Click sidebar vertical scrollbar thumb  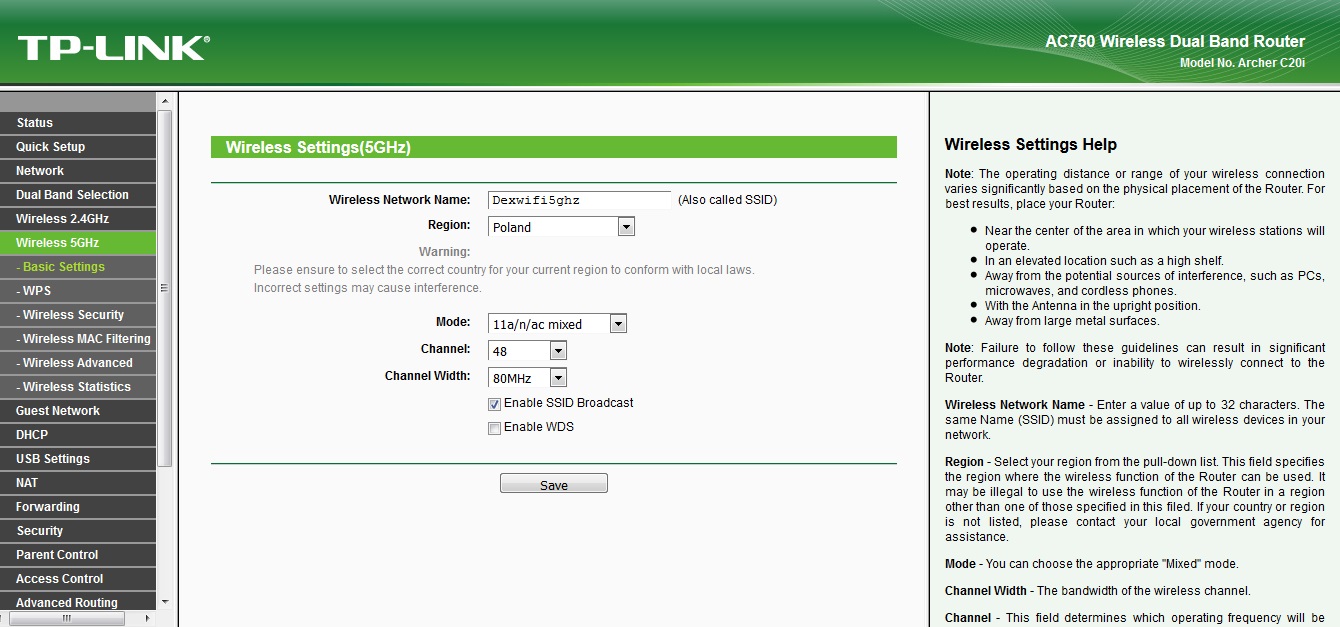click(x=165, y=288)
